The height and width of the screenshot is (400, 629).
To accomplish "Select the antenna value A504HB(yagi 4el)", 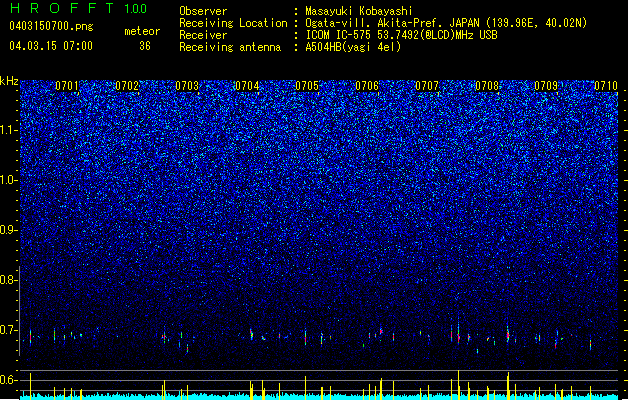I will click(x=353, y=47).
